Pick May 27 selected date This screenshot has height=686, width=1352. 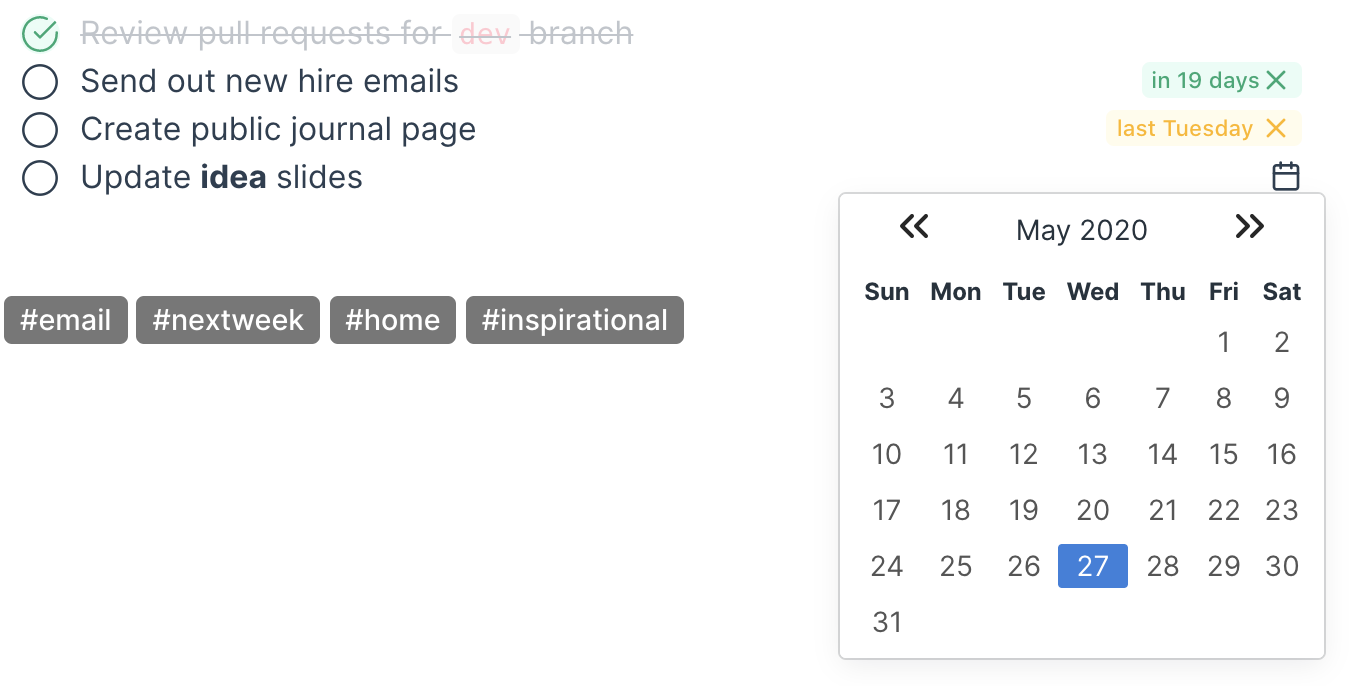tap(1092, 566)
